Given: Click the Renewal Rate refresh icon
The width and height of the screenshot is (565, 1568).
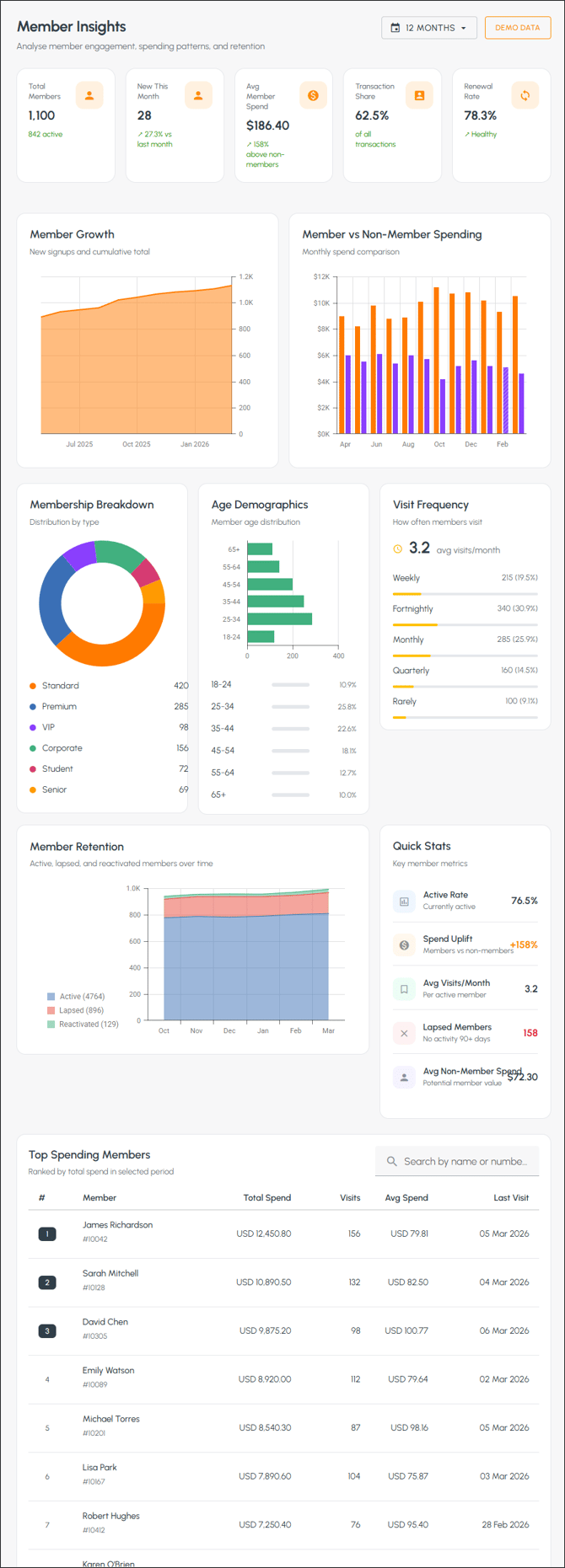Looking at the screenshot, I should (x=525, y=95).
